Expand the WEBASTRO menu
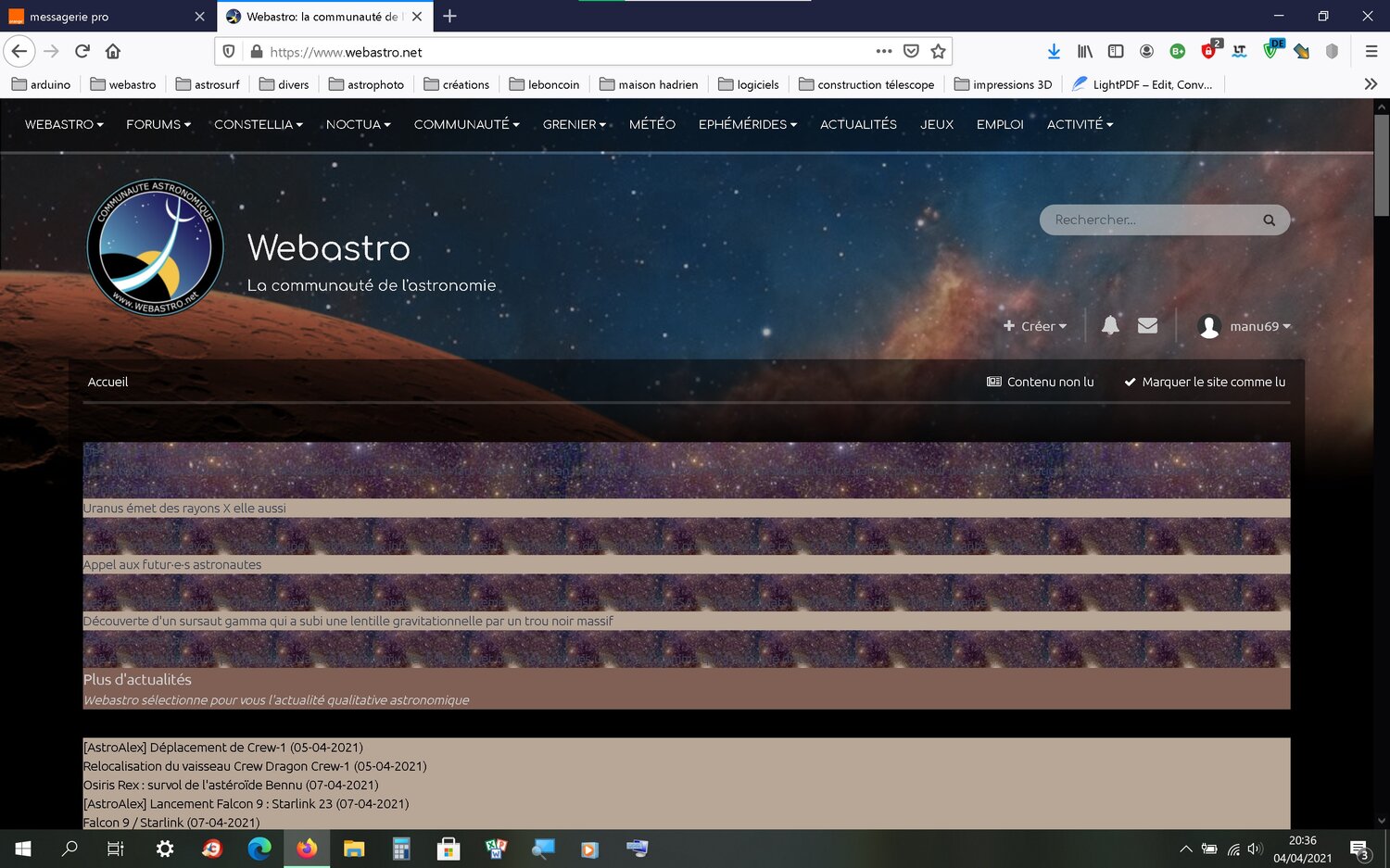The height and width of the screenshot is (868, 1390). 64,124
